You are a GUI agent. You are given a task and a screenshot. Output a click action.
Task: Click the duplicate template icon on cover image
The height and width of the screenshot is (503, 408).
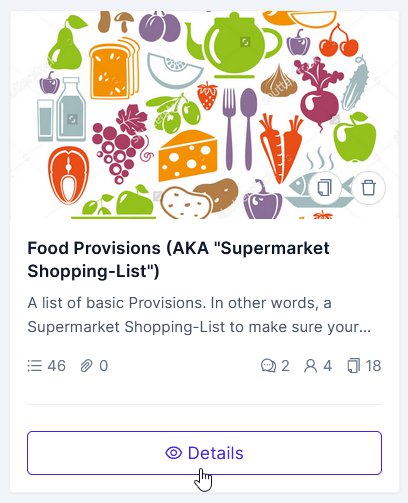click(x=324, y=188)
